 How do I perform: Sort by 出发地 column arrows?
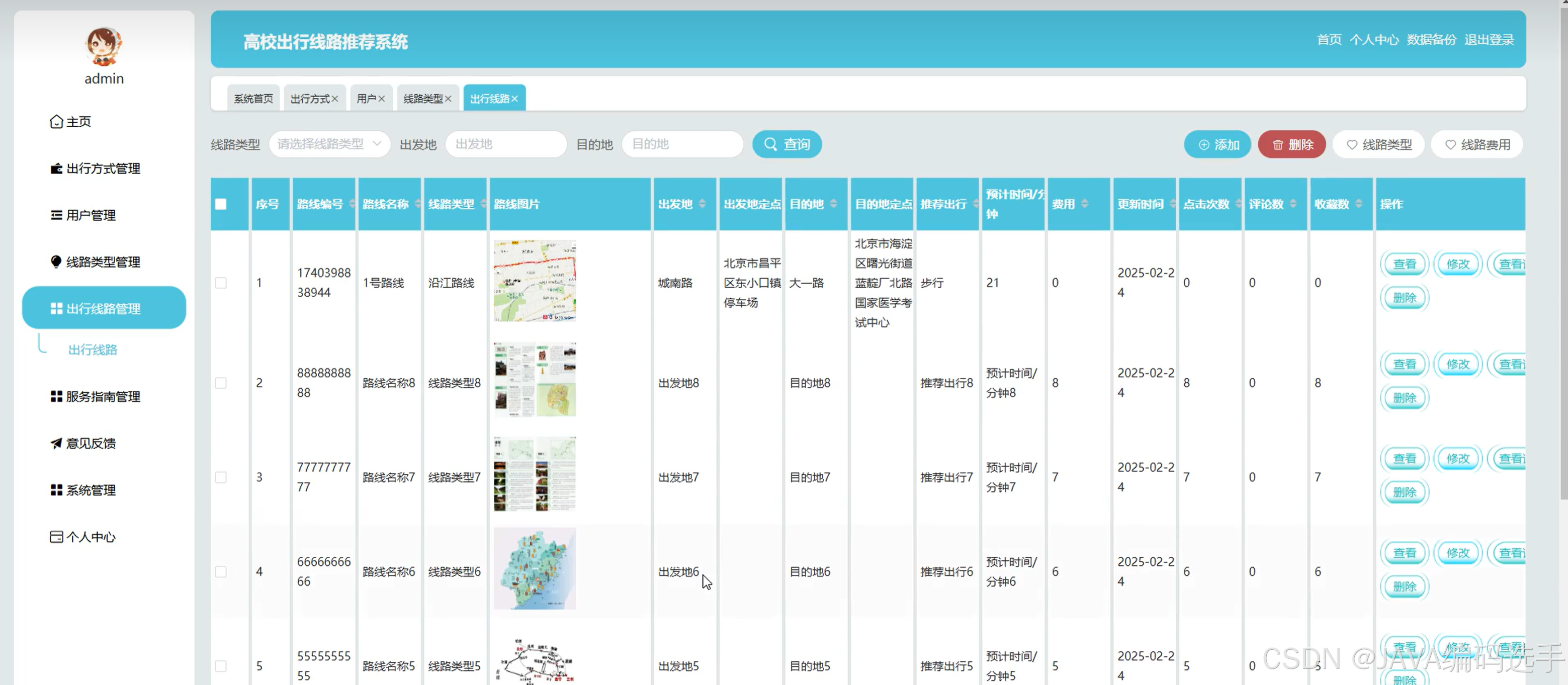tap(703, 205)
